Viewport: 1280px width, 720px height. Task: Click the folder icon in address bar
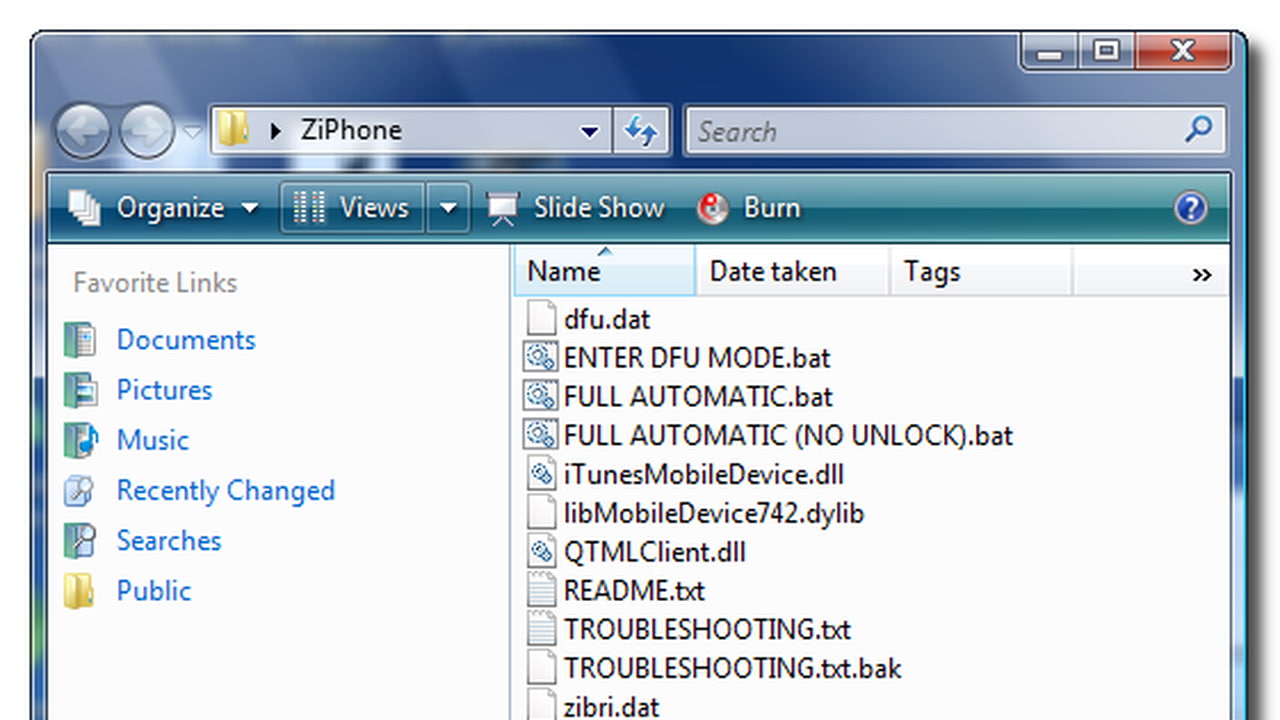pos(233,130)
